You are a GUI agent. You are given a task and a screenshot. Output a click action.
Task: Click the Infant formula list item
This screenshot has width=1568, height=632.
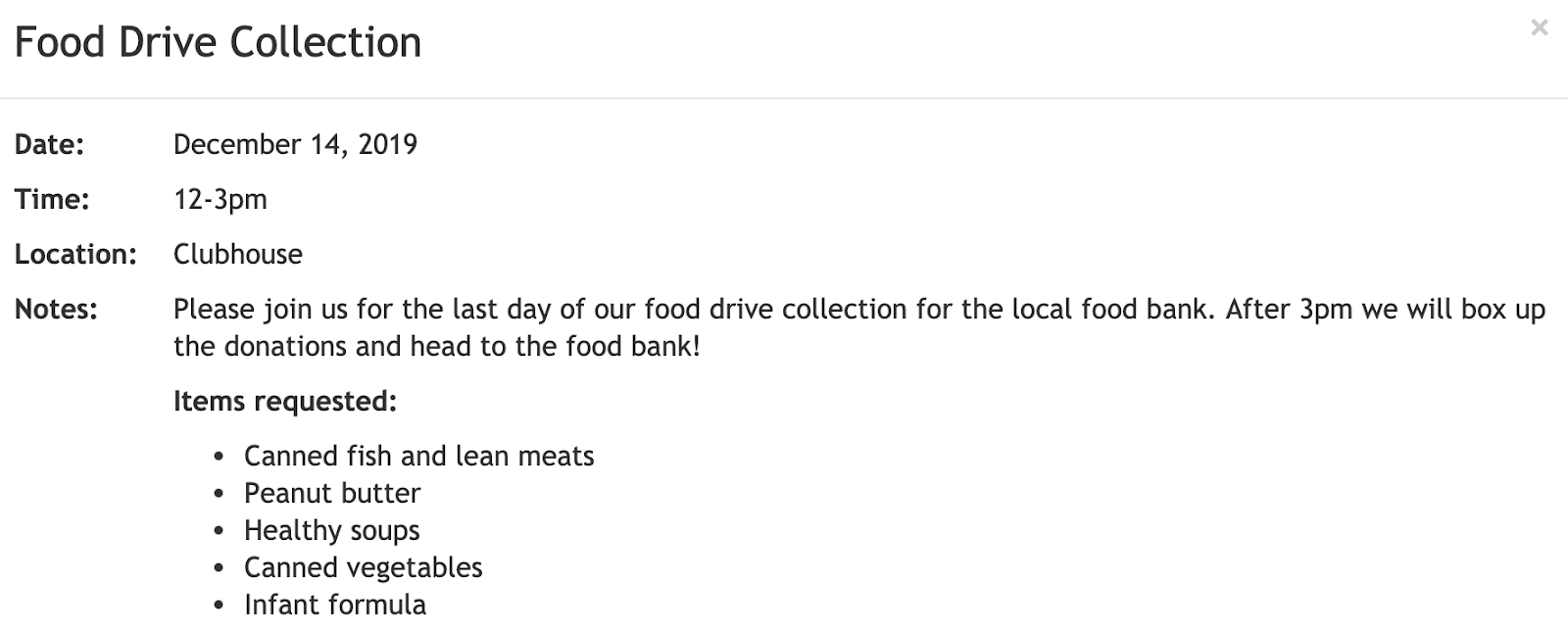click(334, 606)
